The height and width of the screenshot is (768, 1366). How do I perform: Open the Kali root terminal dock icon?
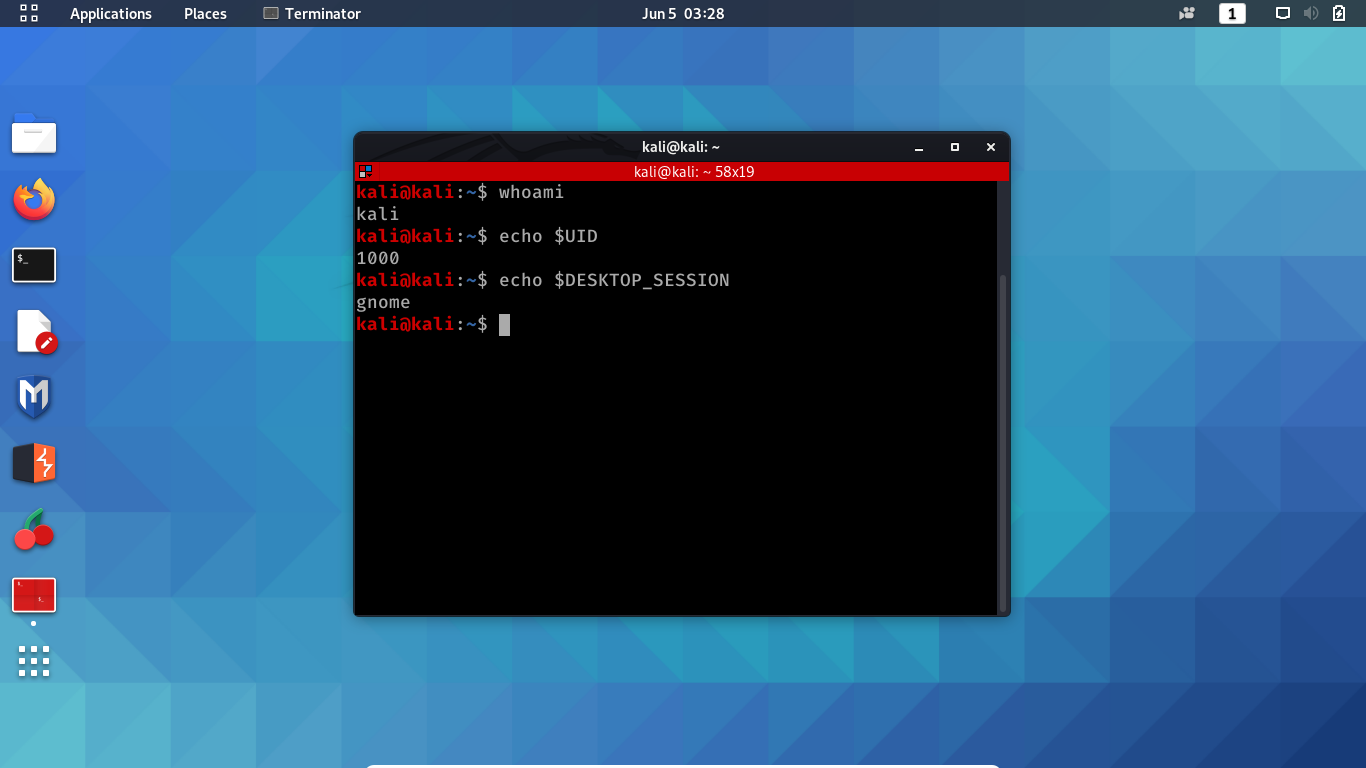pyautogui.click(x=33, y=595)
